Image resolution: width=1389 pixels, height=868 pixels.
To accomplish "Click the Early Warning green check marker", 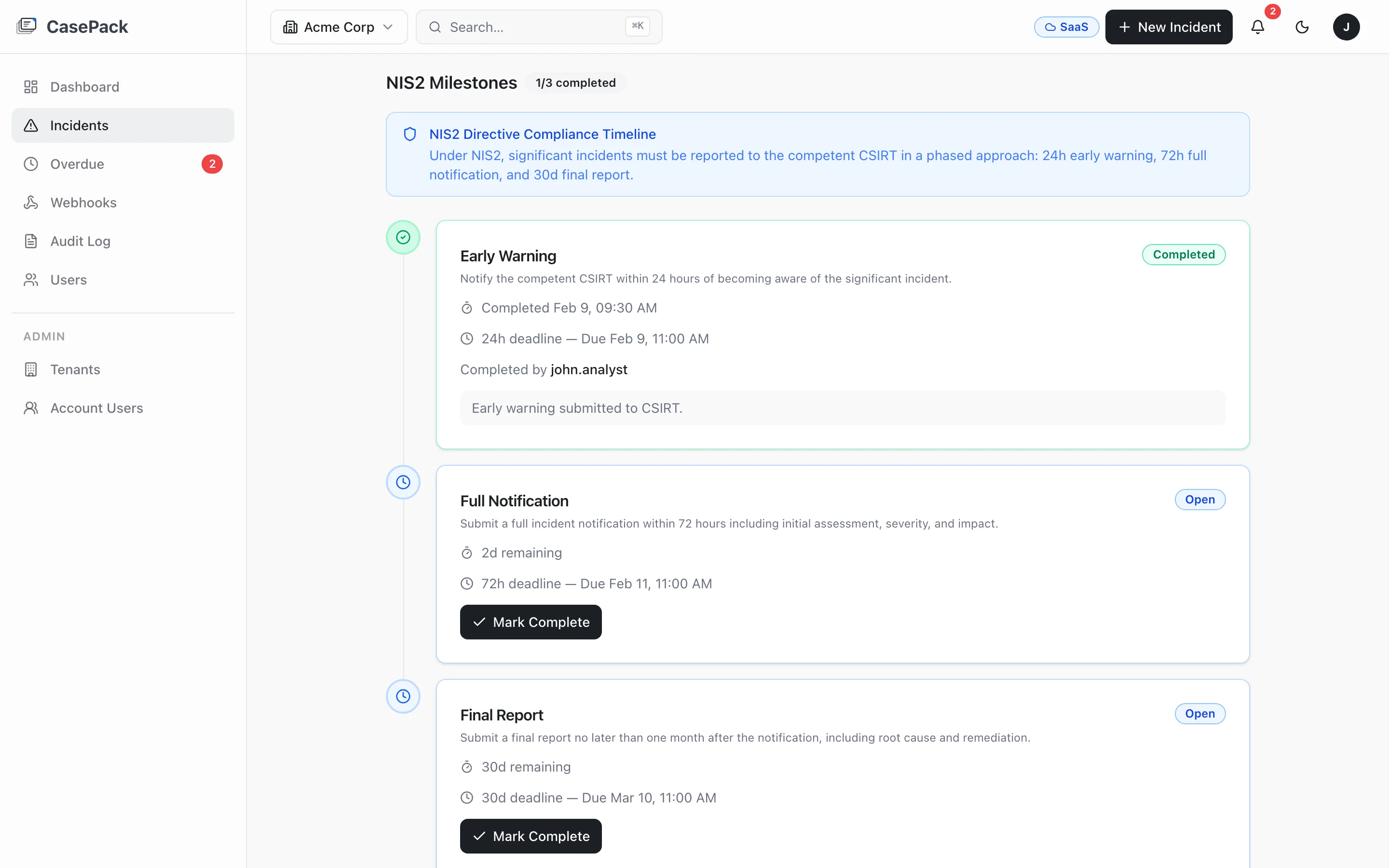I will [x=403, y=237].
